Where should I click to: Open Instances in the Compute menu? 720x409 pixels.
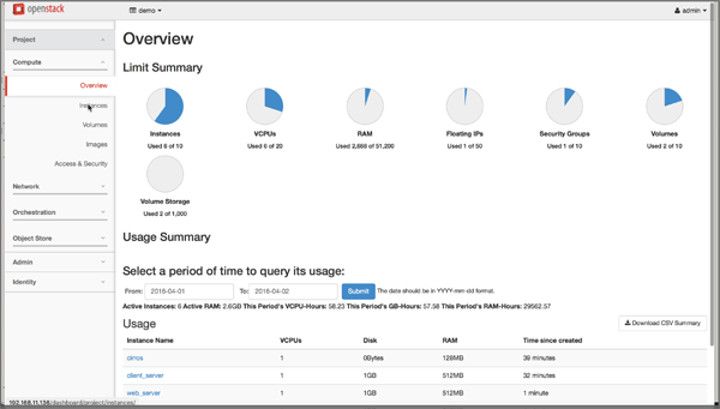(x=93, y=106)
